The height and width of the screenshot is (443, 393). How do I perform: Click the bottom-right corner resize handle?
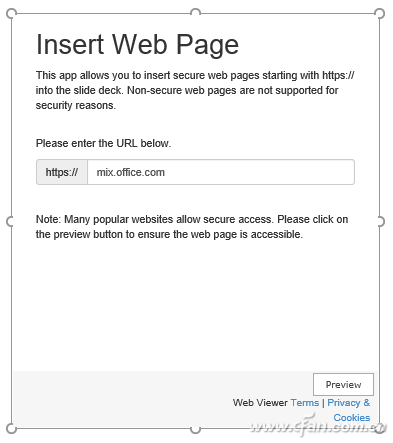tap(379, 429)
